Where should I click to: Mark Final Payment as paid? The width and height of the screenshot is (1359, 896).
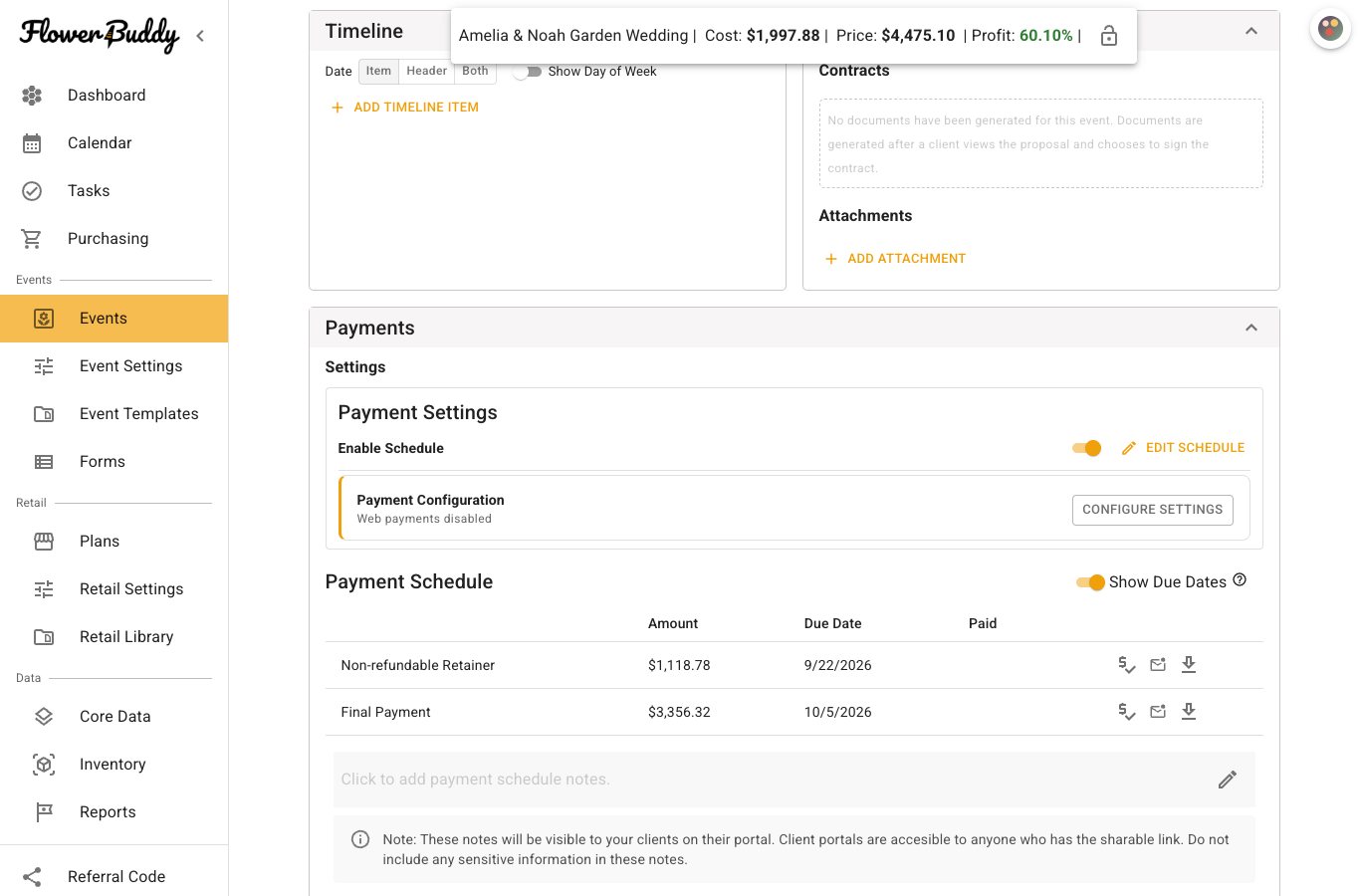(1127, 712)
